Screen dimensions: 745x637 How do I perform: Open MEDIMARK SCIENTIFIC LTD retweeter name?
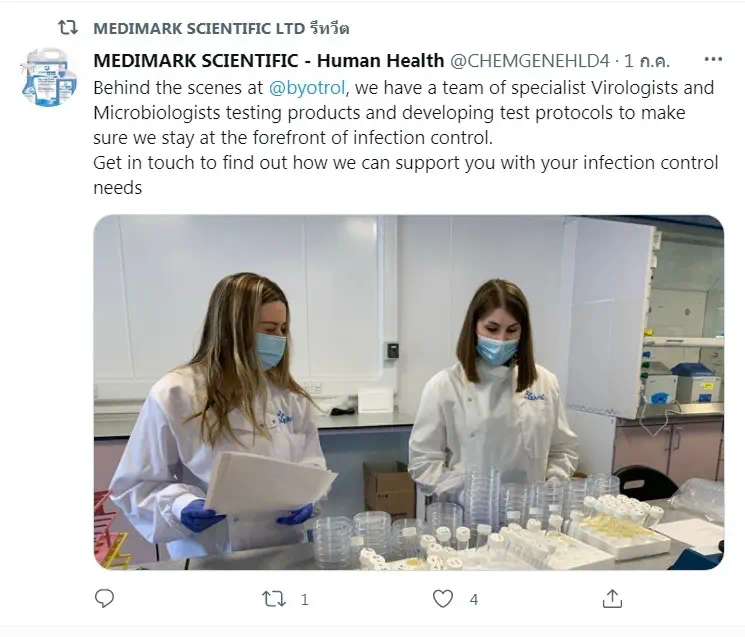(x=199, y=29)
